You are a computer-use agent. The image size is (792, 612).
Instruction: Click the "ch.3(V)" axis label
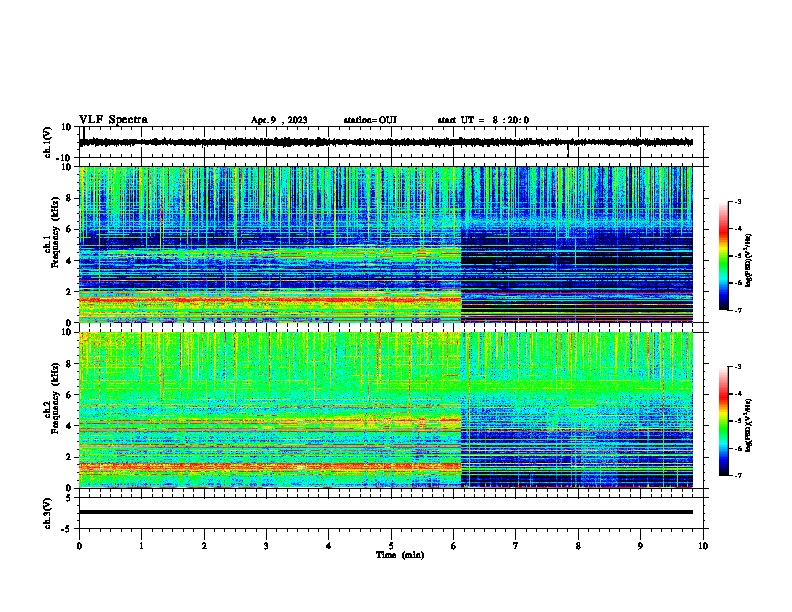[48, 514]
